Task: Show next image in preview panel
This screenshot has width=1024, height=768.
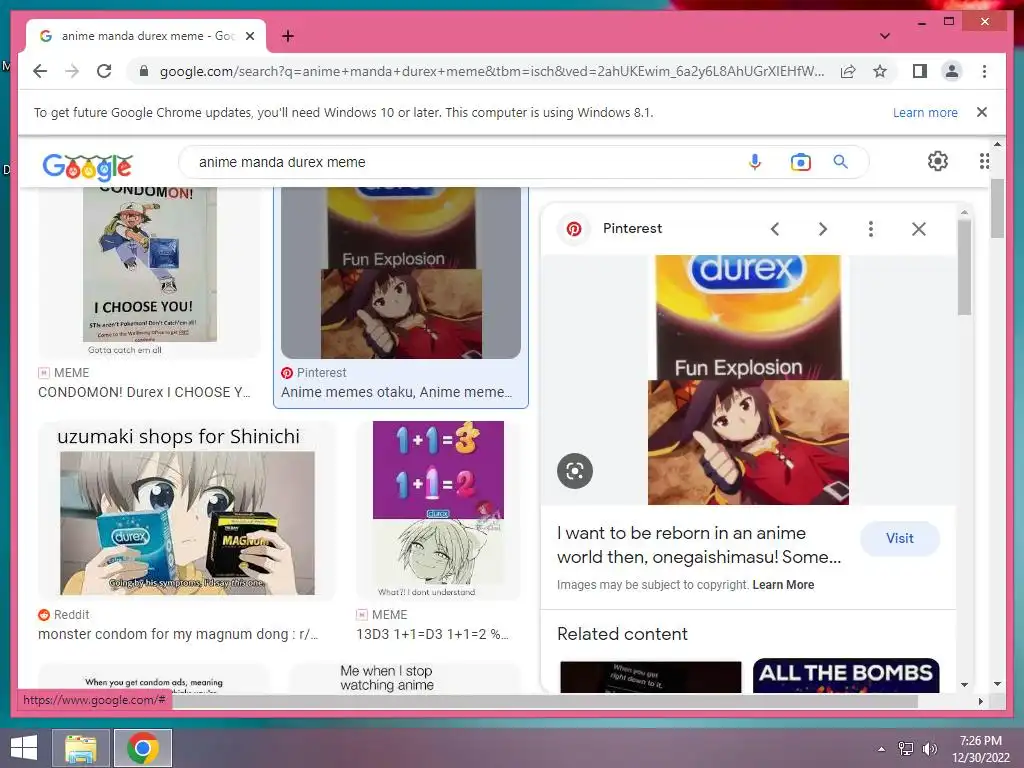Action: coord(822,229)
